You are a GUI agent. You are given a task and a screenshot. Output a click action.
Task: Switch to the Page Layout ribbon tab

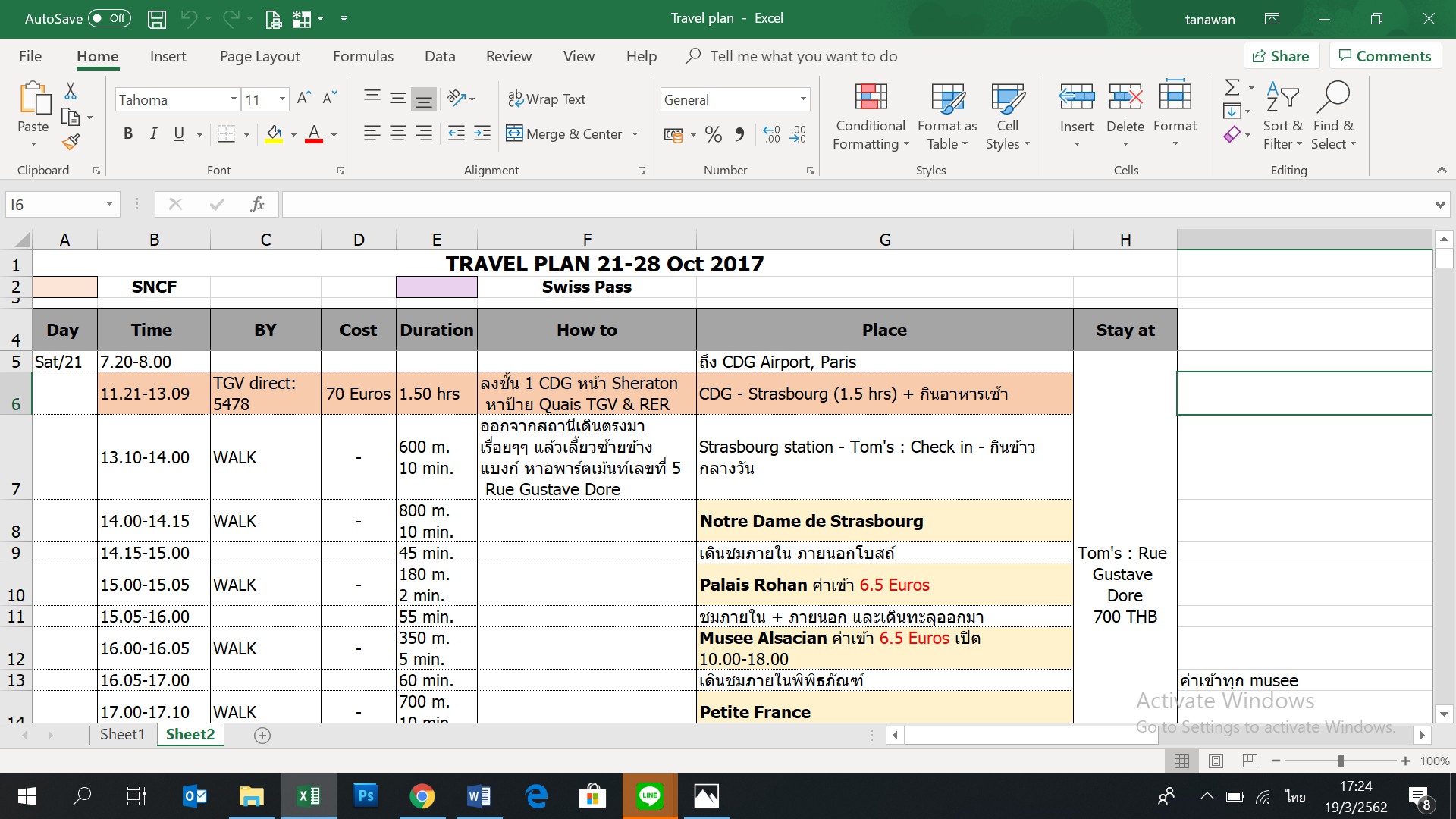(x=259, y=57)
